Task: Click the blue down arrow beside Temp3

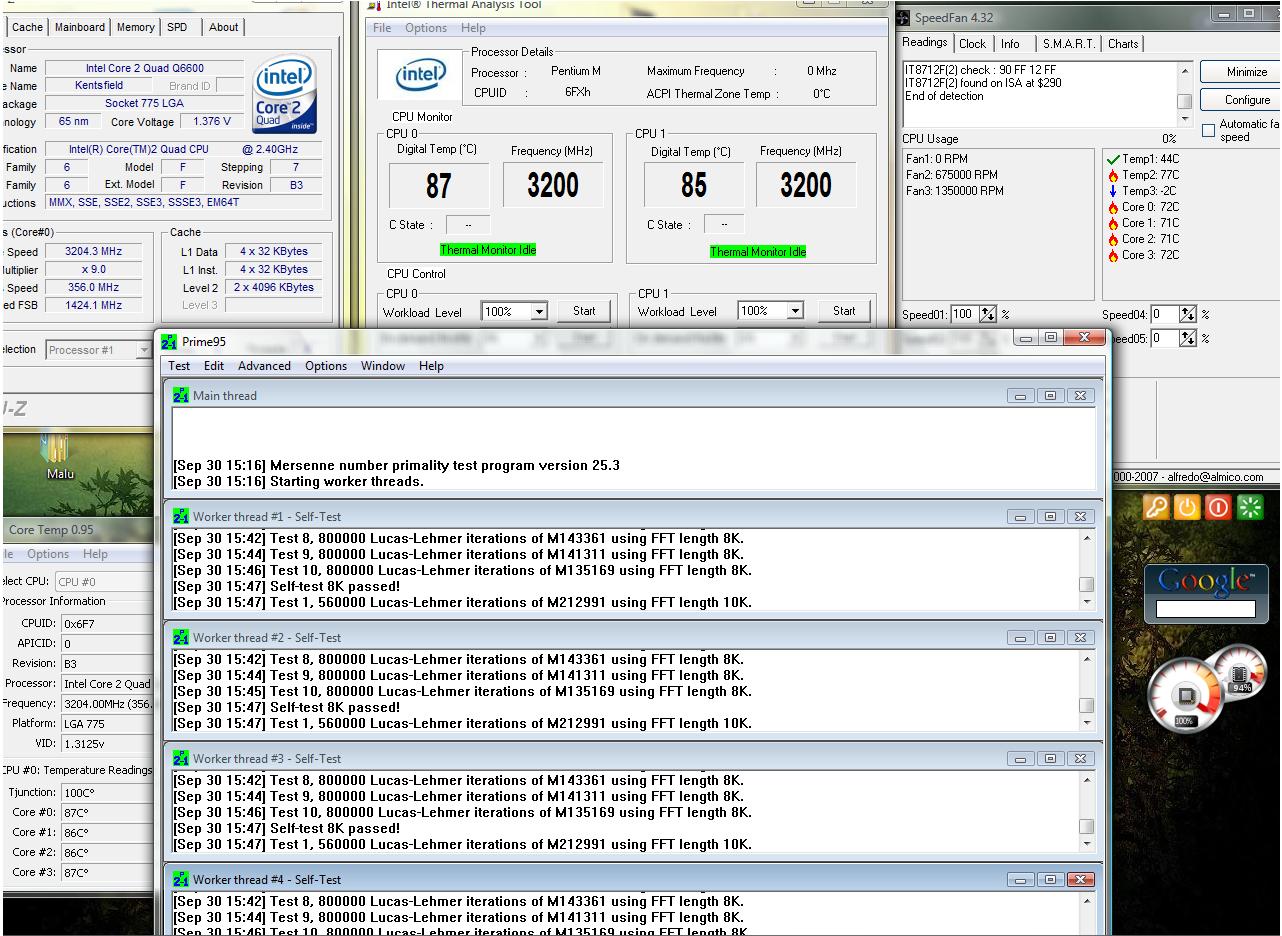Action: (1113, 191)
